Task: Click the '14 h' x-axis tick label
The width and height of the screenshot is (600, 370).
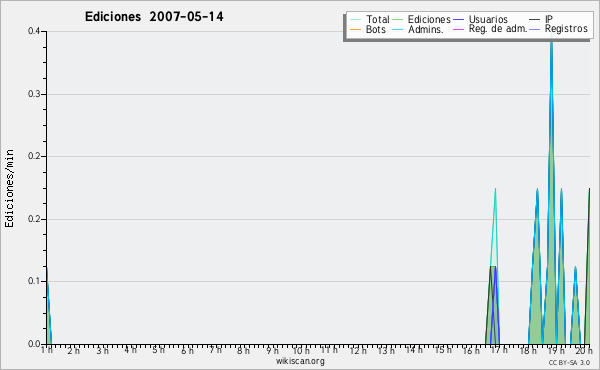Action: [414, 350]
